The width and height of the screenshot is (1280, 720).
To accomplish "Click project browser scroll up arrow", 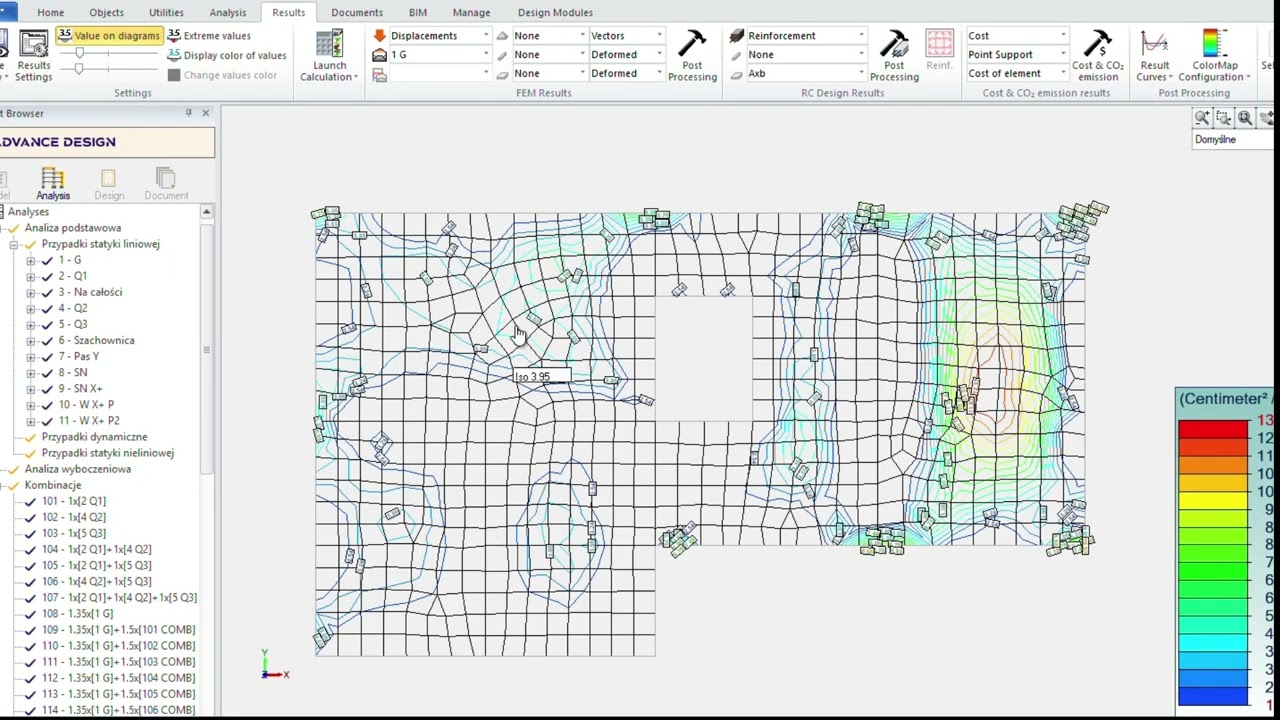I will [x=207, y=212].
